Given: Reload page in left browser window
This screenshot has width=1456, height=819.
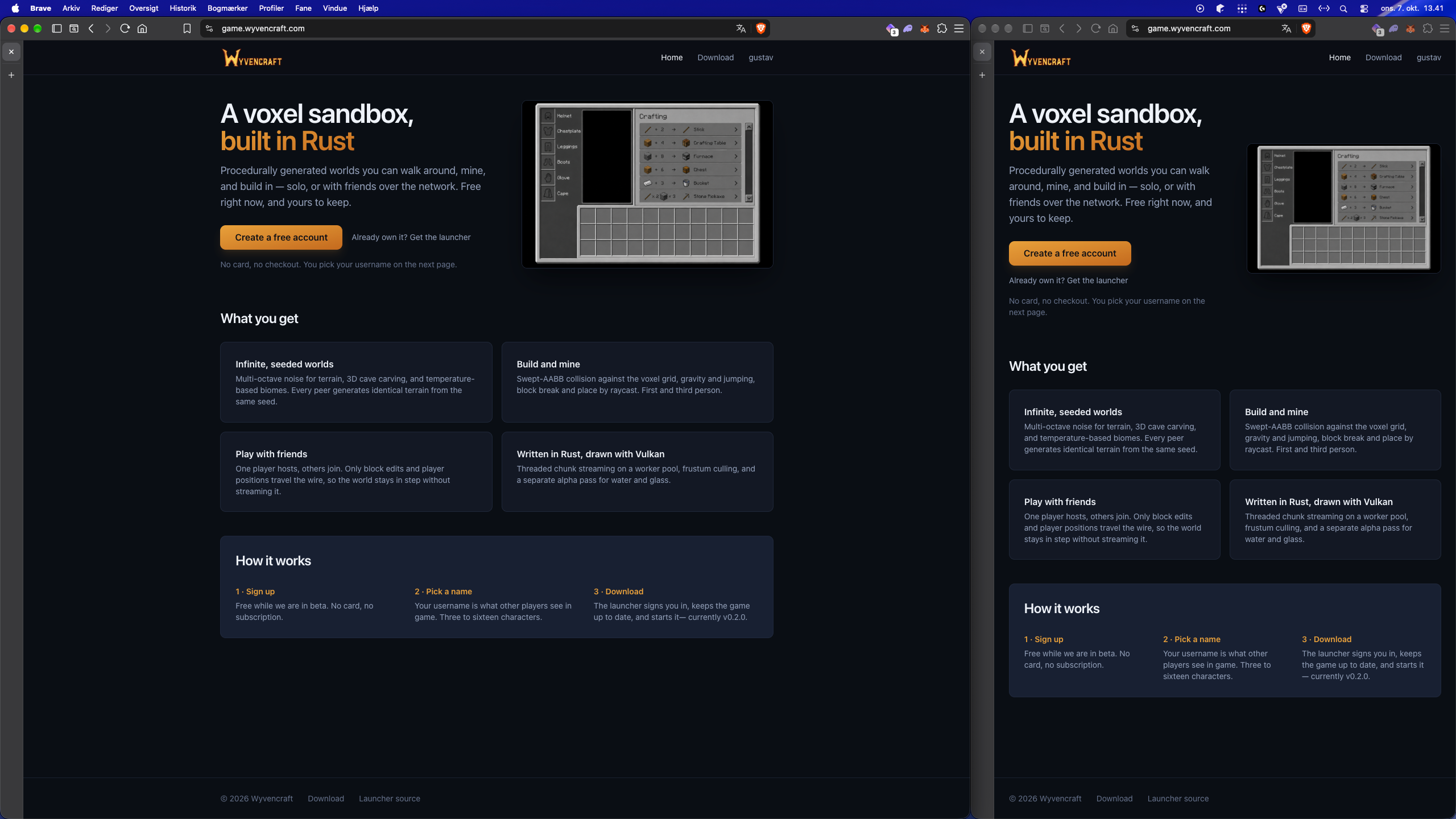Looking at the screenshot, I should (x=125, y=28).
